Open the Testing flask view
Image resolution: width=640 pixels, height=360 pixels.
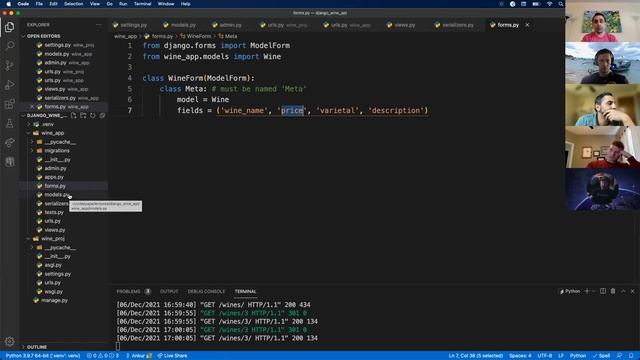pos(9,123)
